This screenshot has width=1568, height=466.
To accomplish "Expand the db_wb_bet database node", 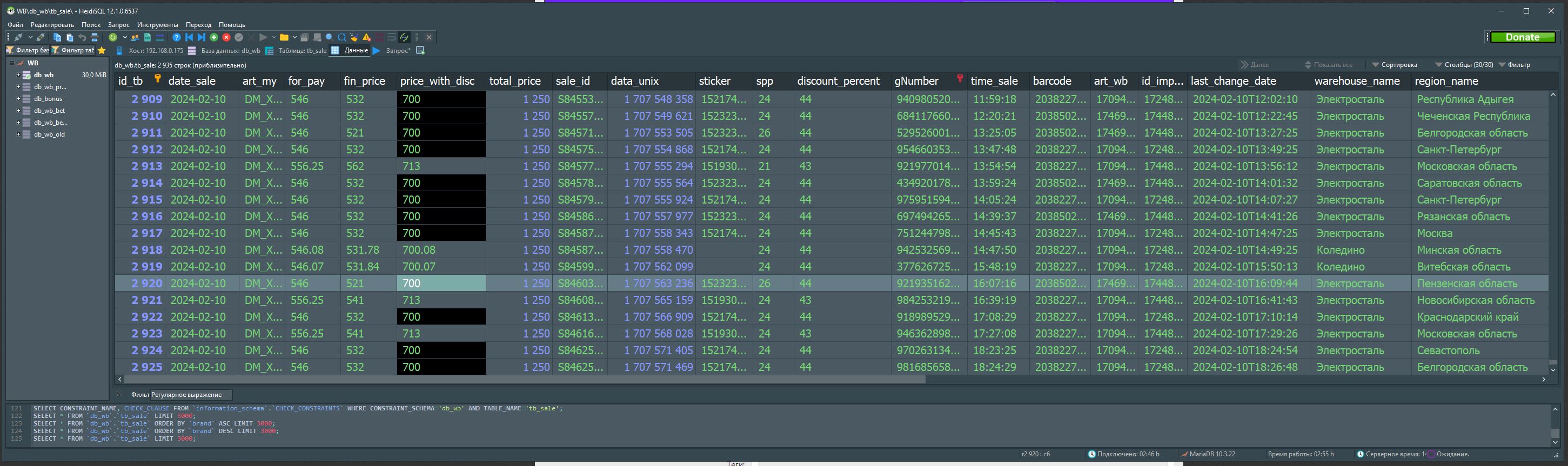I will point(18,111).
